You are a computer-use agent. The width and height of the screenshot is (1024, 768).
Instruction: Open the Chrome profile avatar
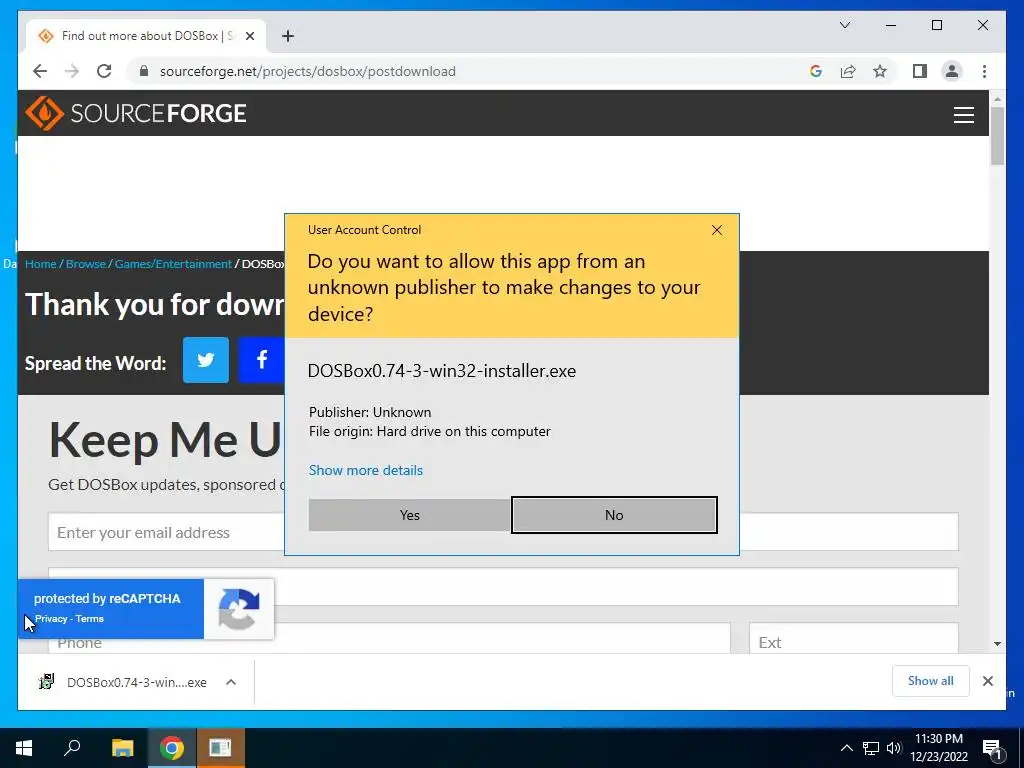click(952, 71)
